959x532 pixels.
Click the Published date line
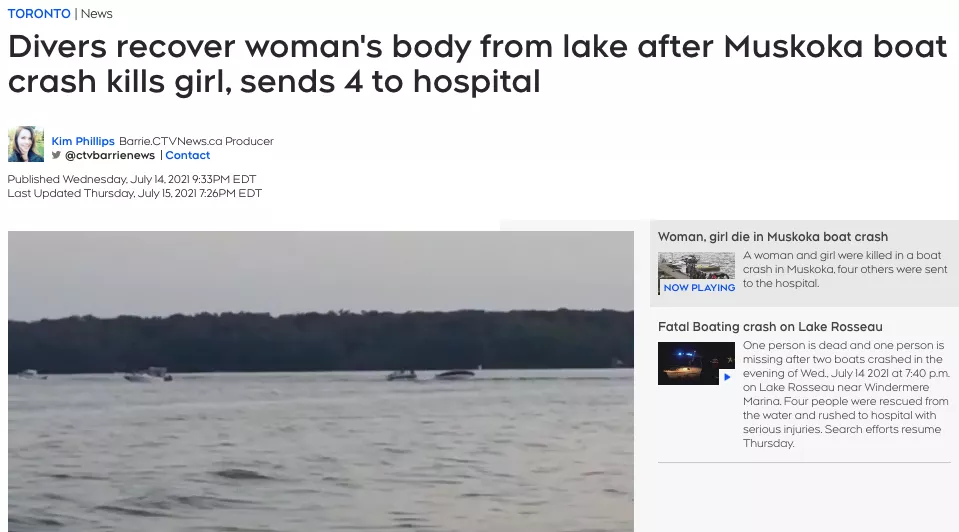click(131, 179)
